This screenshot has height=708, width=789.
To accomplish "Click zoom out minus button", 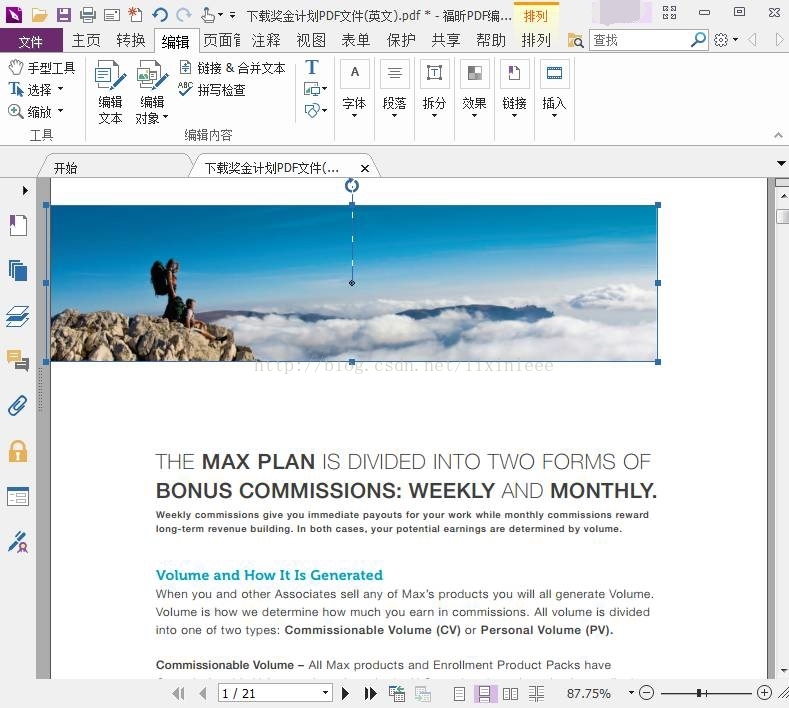I will pos(646,693).
